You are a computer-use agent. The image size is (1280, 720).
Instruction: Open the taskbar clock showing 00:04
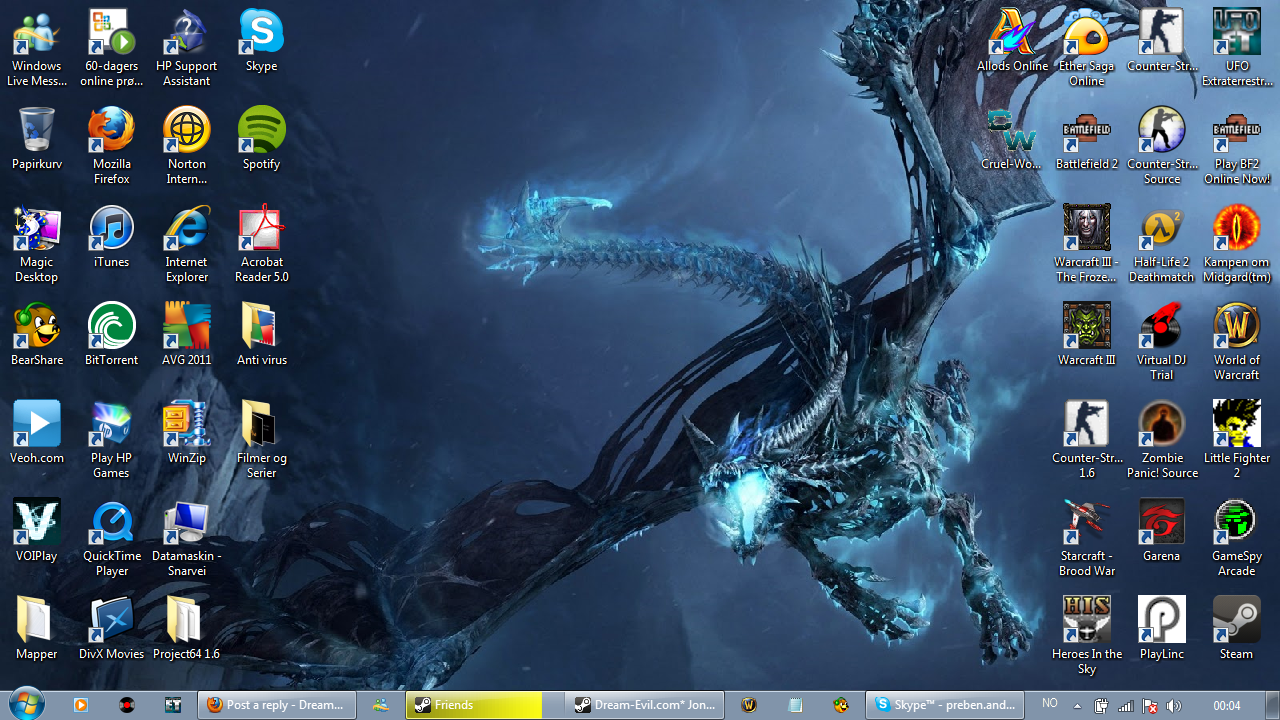pos(1227,706)
